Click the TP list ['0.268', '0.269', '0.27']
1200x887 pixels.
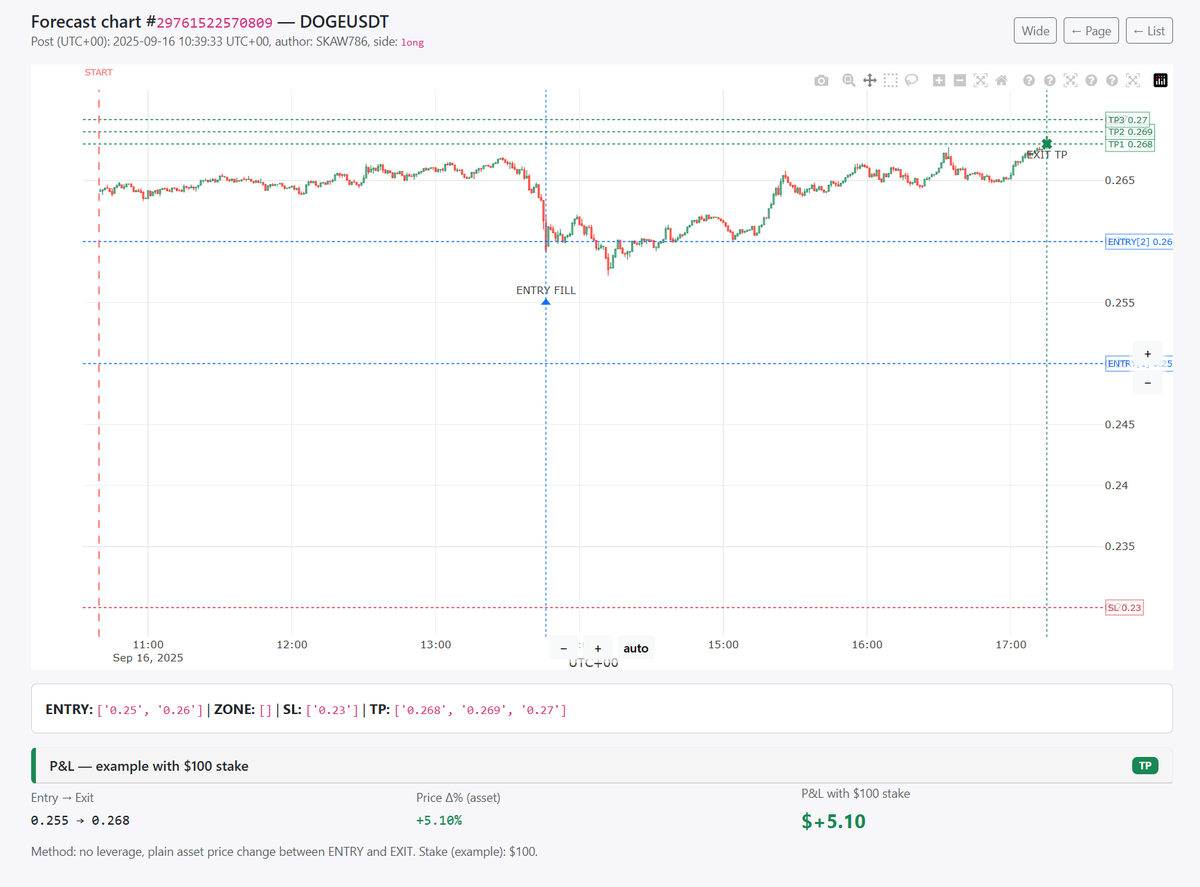pos(481,710)
